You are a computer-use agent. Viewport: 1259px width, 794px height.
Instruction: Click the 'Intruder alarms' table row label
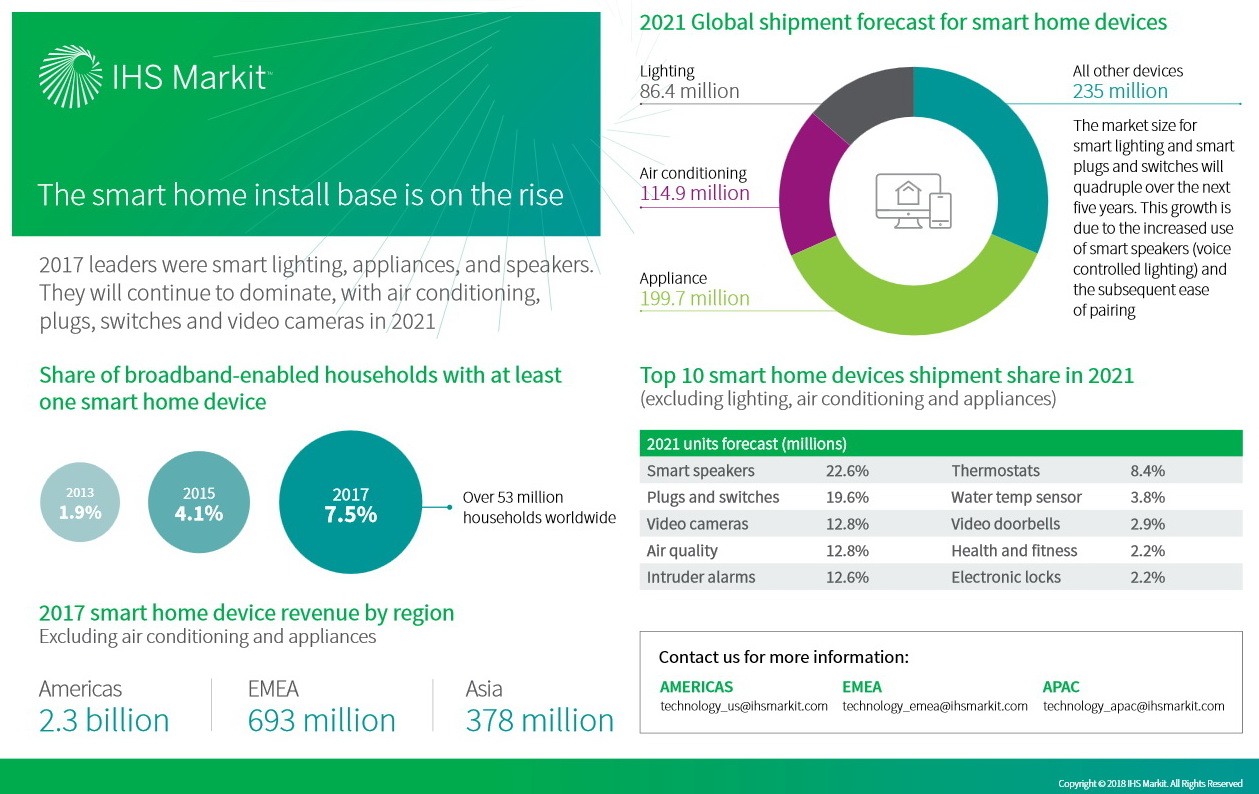701,577
